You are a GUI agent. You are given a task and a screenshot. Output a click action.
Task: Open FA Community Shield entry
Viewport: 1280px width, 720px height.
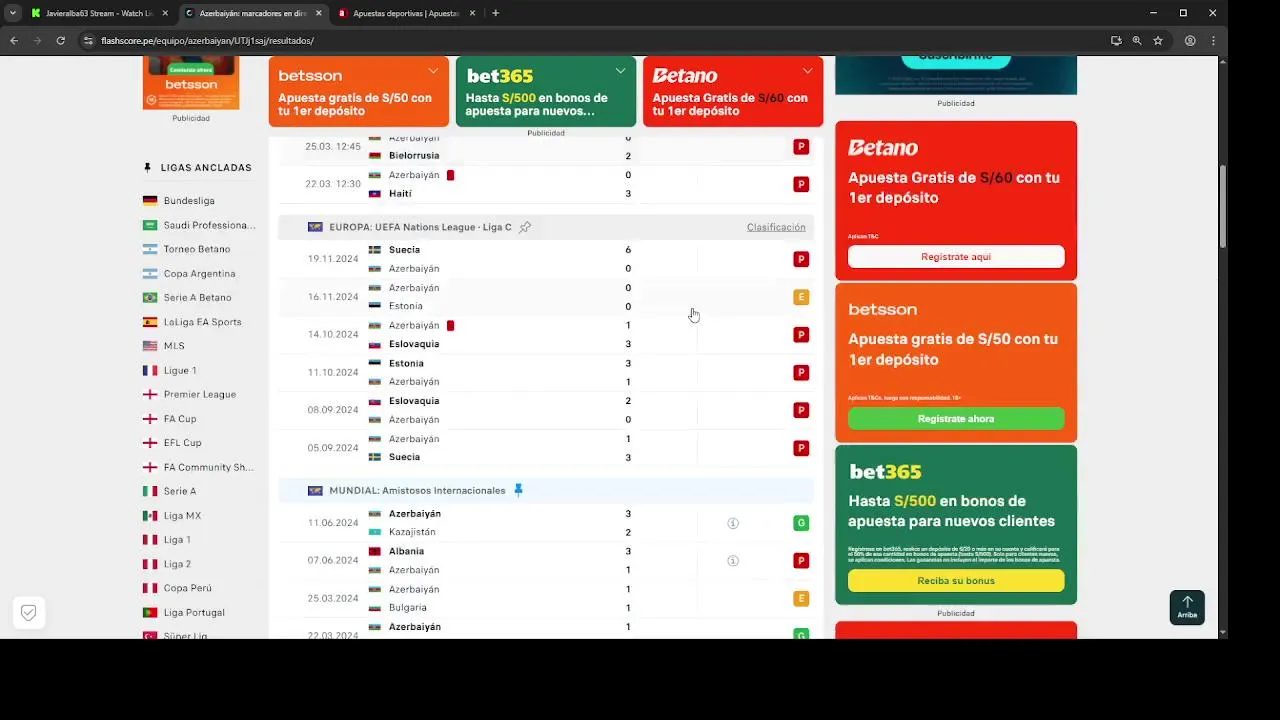pyautogui.click(x=209, y=467)
